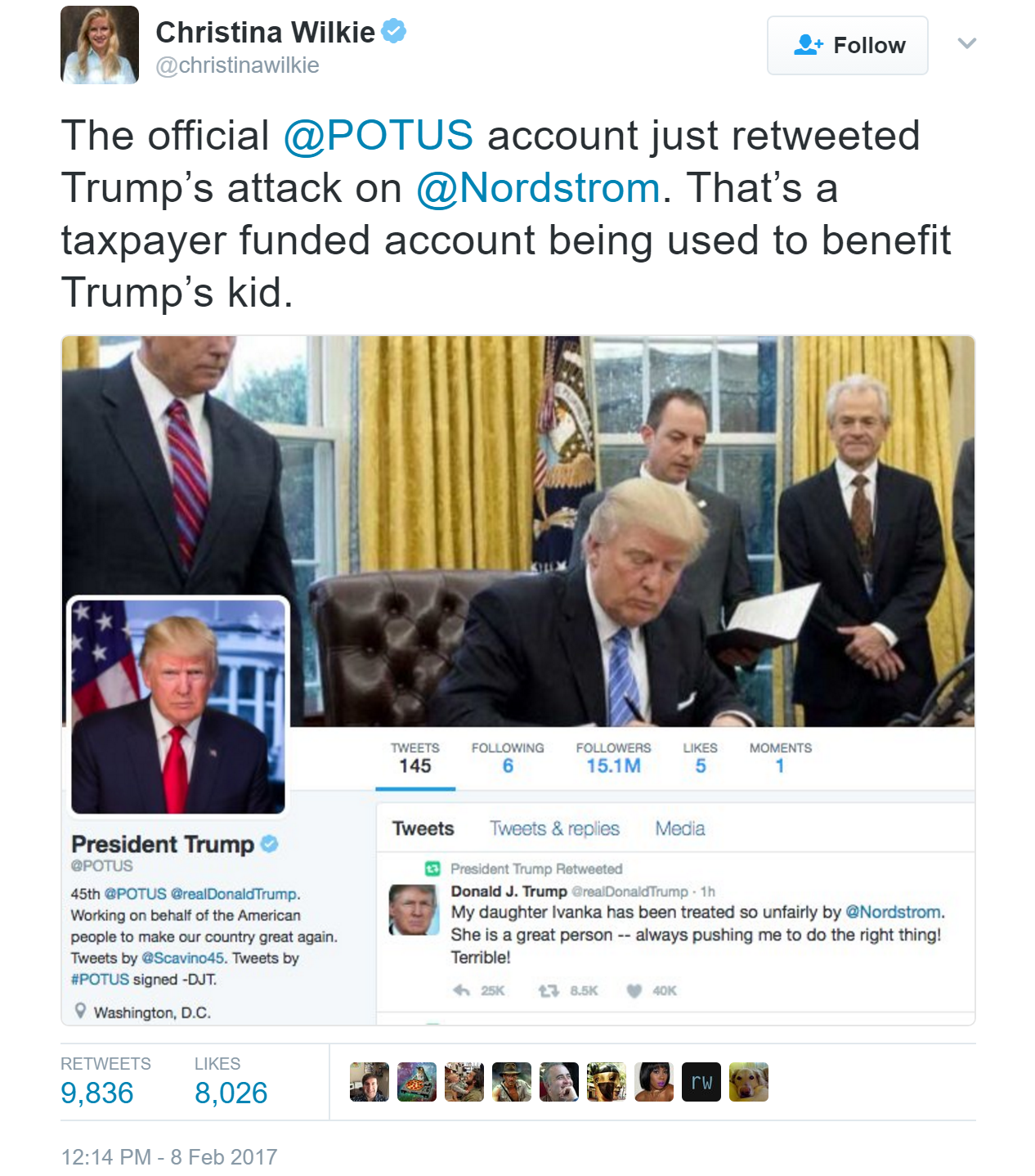Click the President Trump verified badge
This screenshot has height=1176, width=1035.
coord(269,843)
